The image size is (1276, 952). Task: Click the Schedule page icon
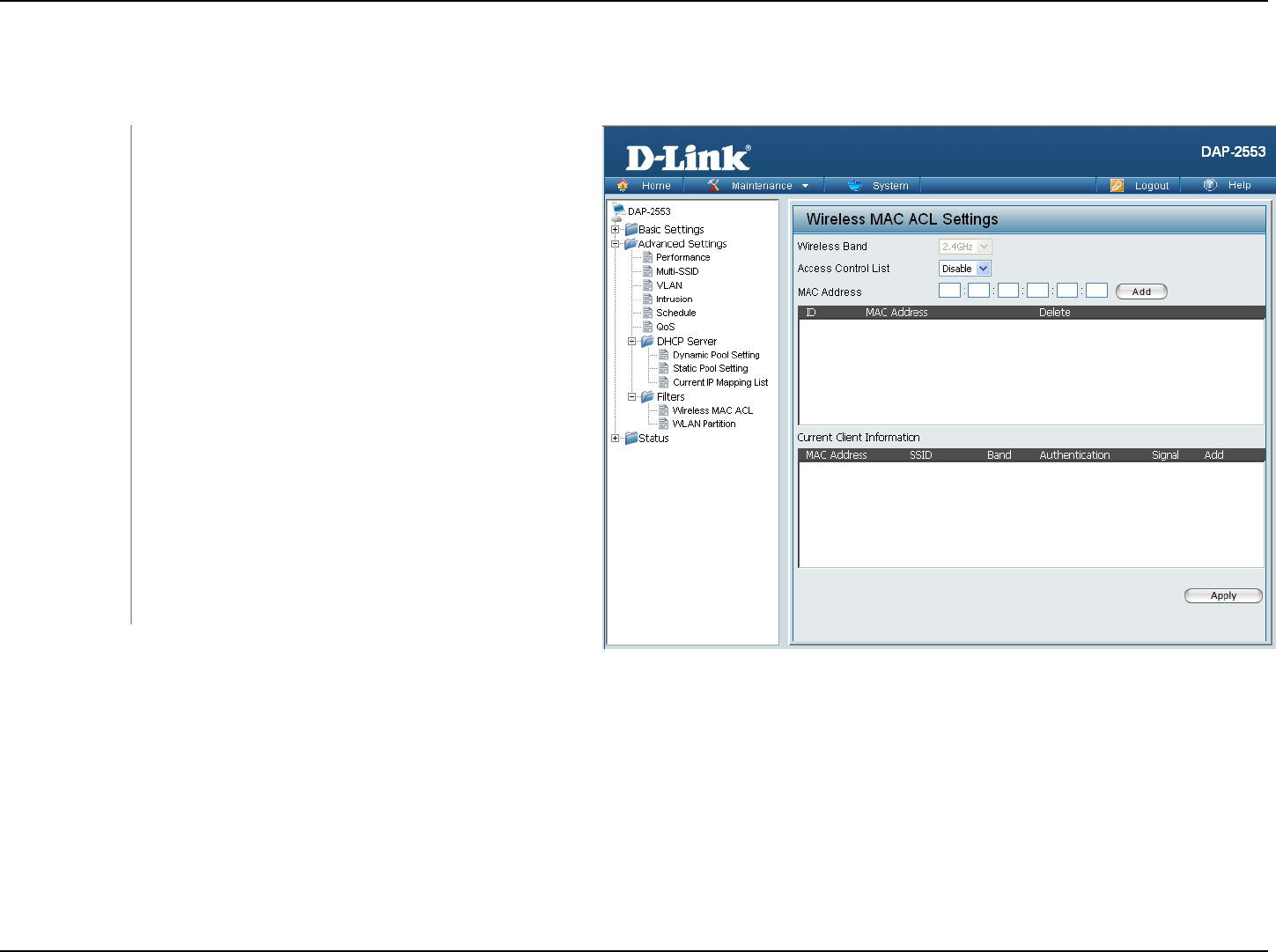[x=648, y=313]
